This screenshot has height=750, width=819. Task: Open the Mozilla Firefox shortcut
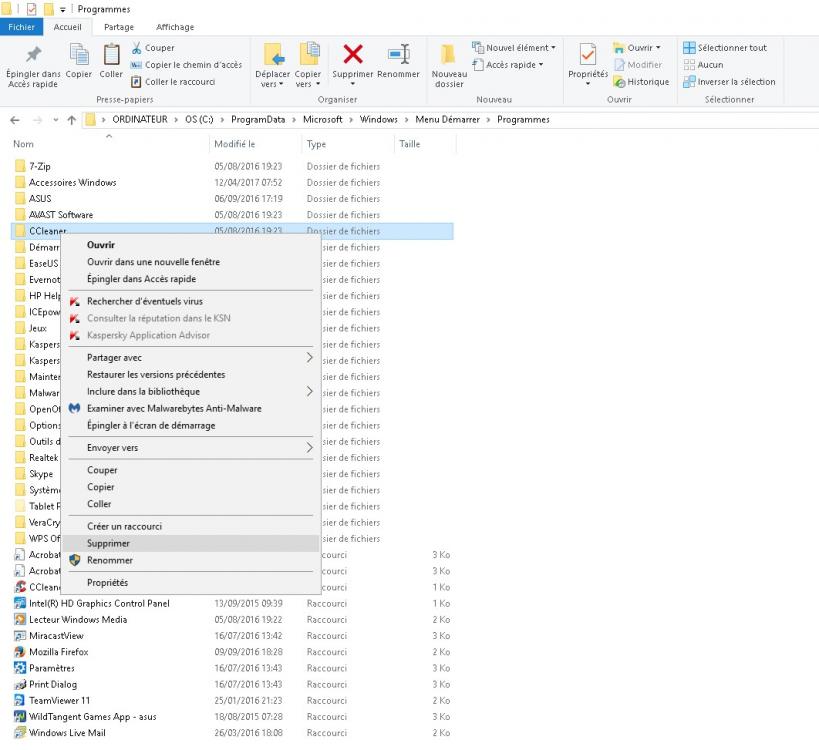pyautogui.click(x=58, y=652)
